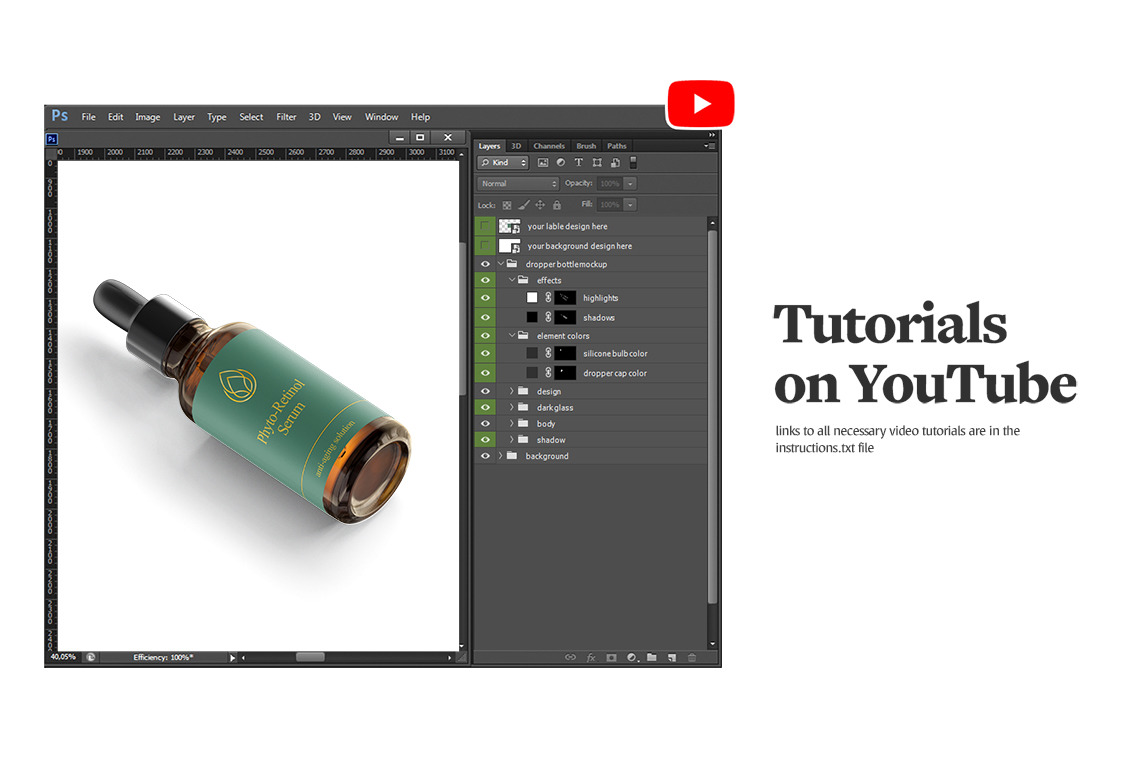Click status bar icon beside the 40,05% zoom
1138x759 pixels.
click(91, 657)
